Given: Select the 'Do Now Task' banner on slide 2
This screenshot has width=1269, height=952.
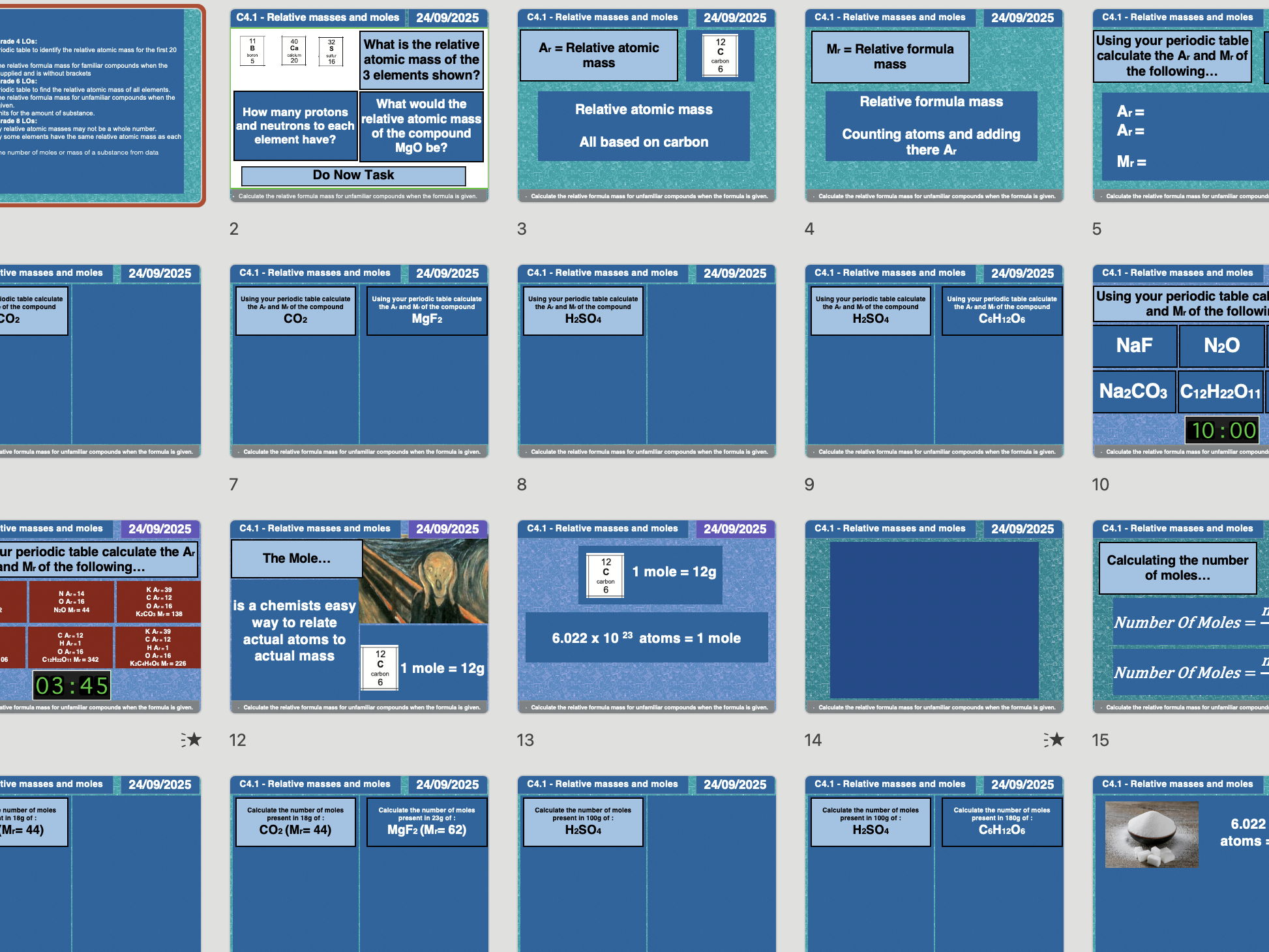Looking at the screenshot, I should tap(353, 175).
